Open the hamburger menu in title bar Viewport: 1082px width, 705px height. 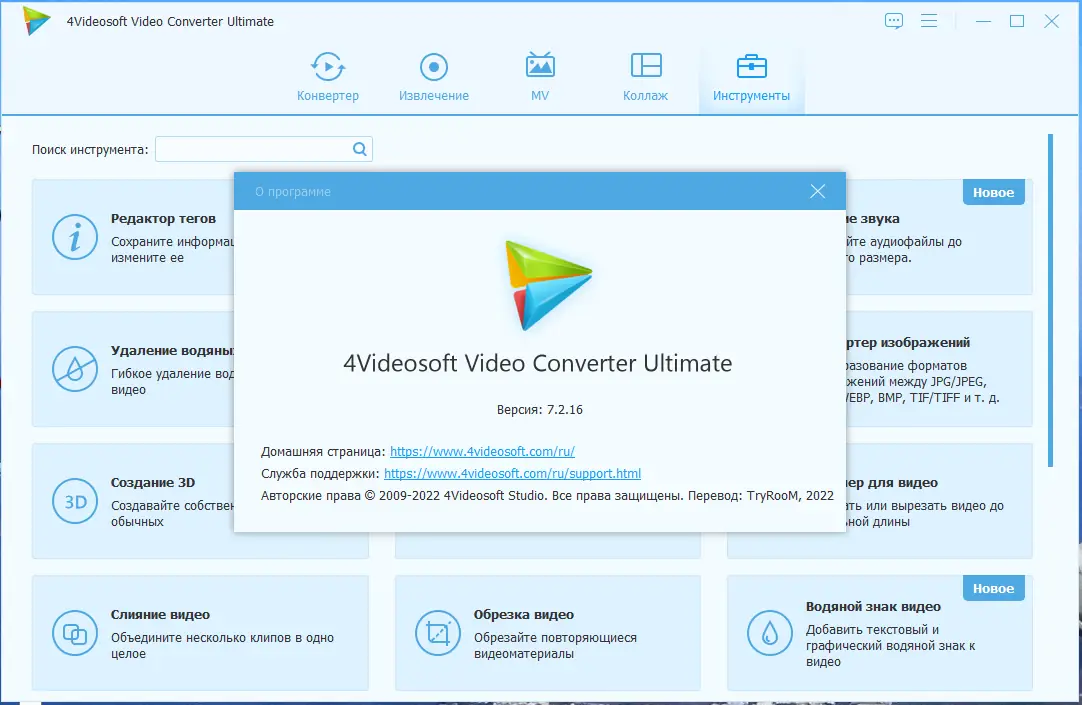(x=929, y=21)
